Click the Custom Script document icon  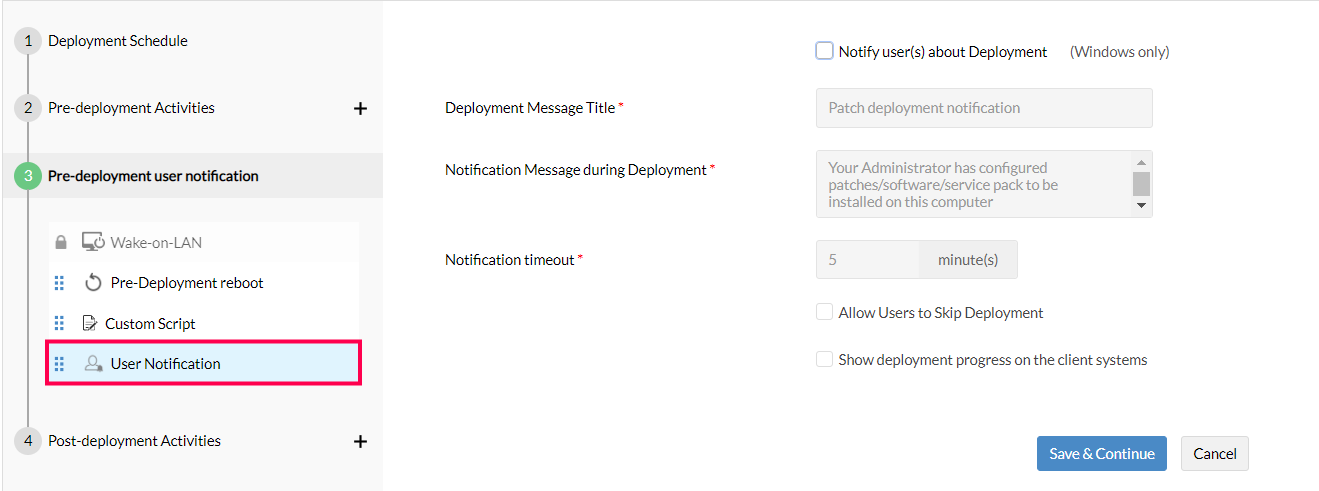point(90,323)
